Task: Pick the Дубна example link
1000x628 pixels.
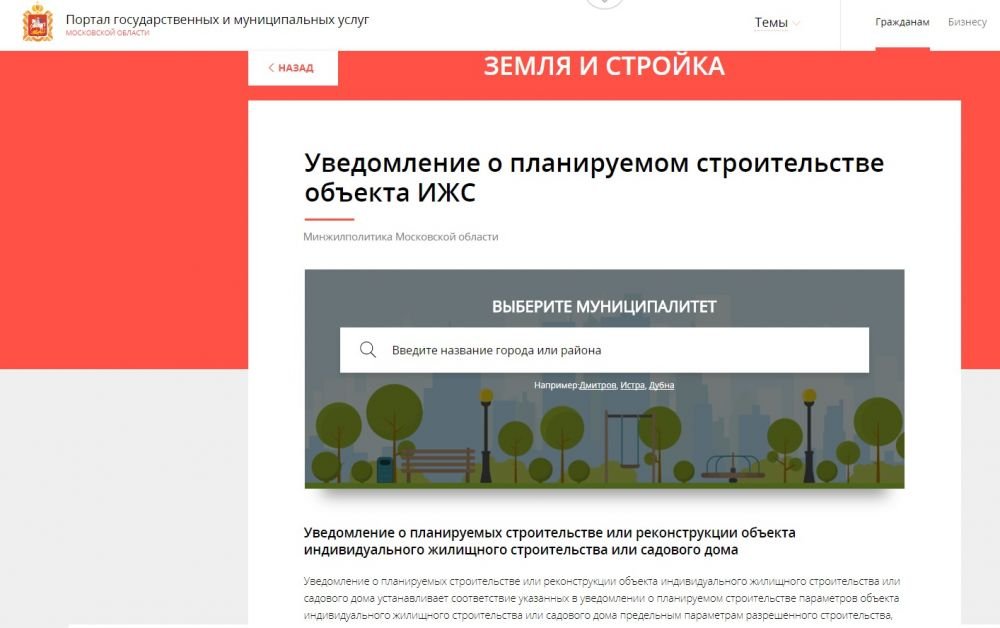Action: 661,385
